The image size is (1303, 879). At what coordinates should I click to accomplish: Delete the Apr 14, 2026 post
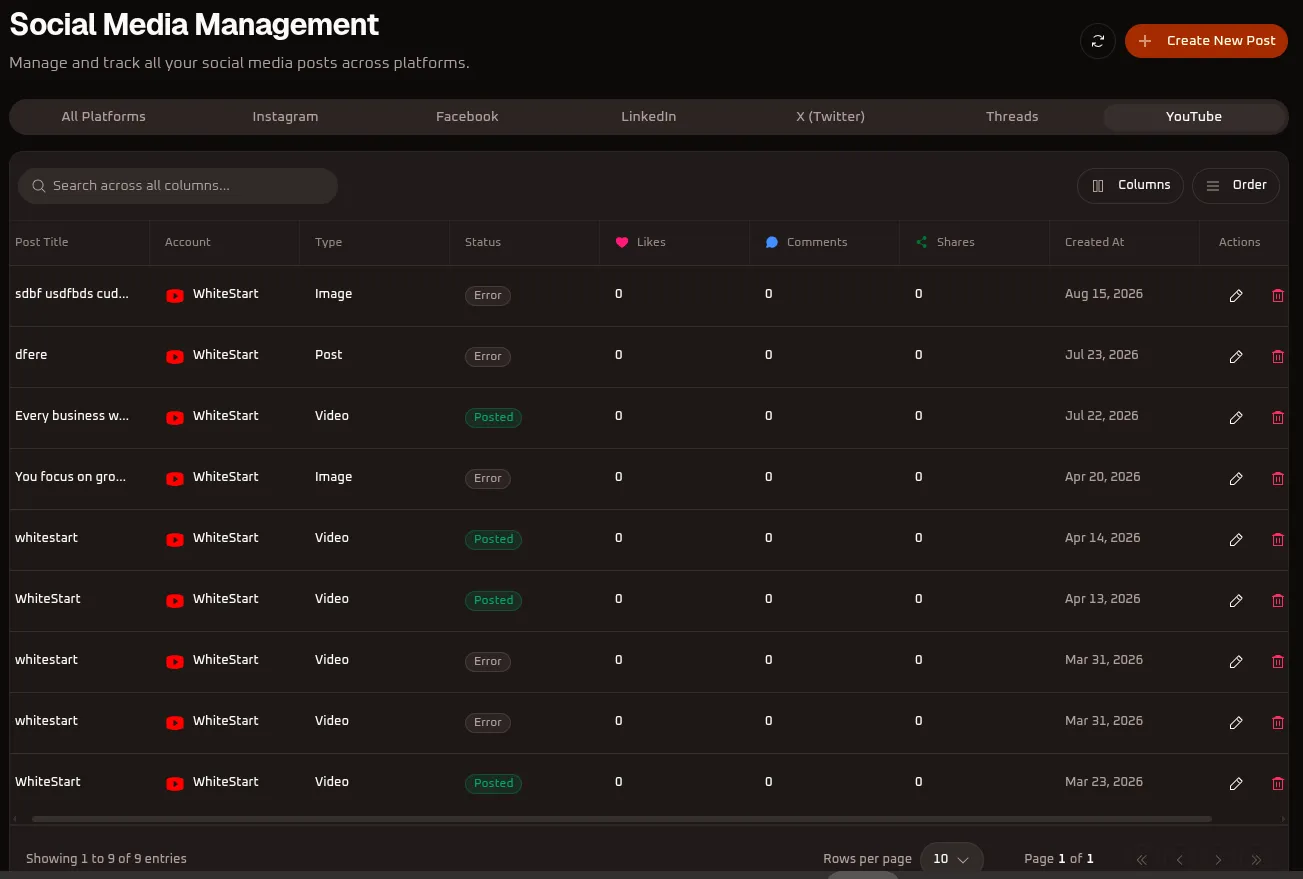[1277, 540]
